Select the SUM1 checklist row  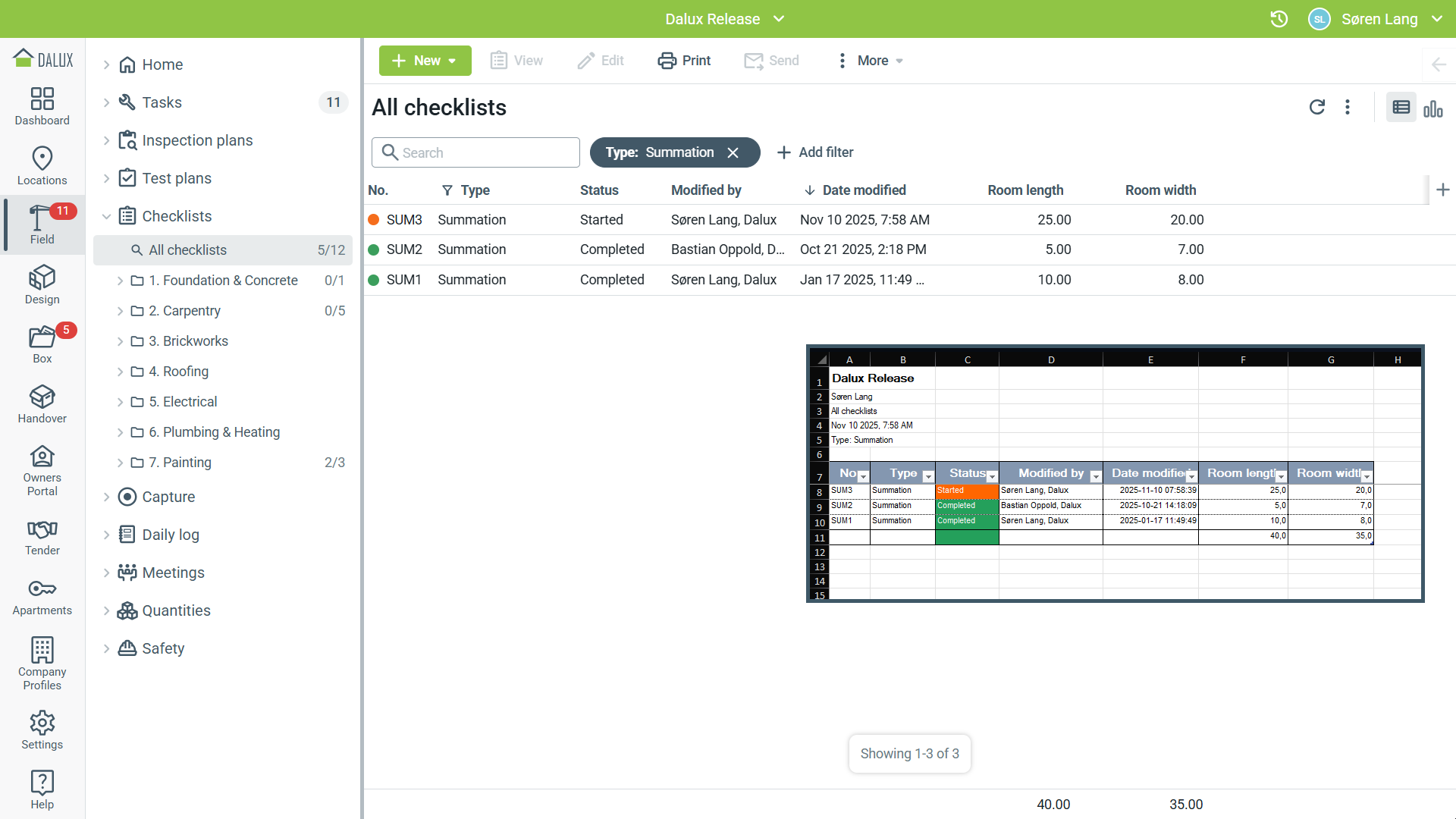tap(910, 280)
